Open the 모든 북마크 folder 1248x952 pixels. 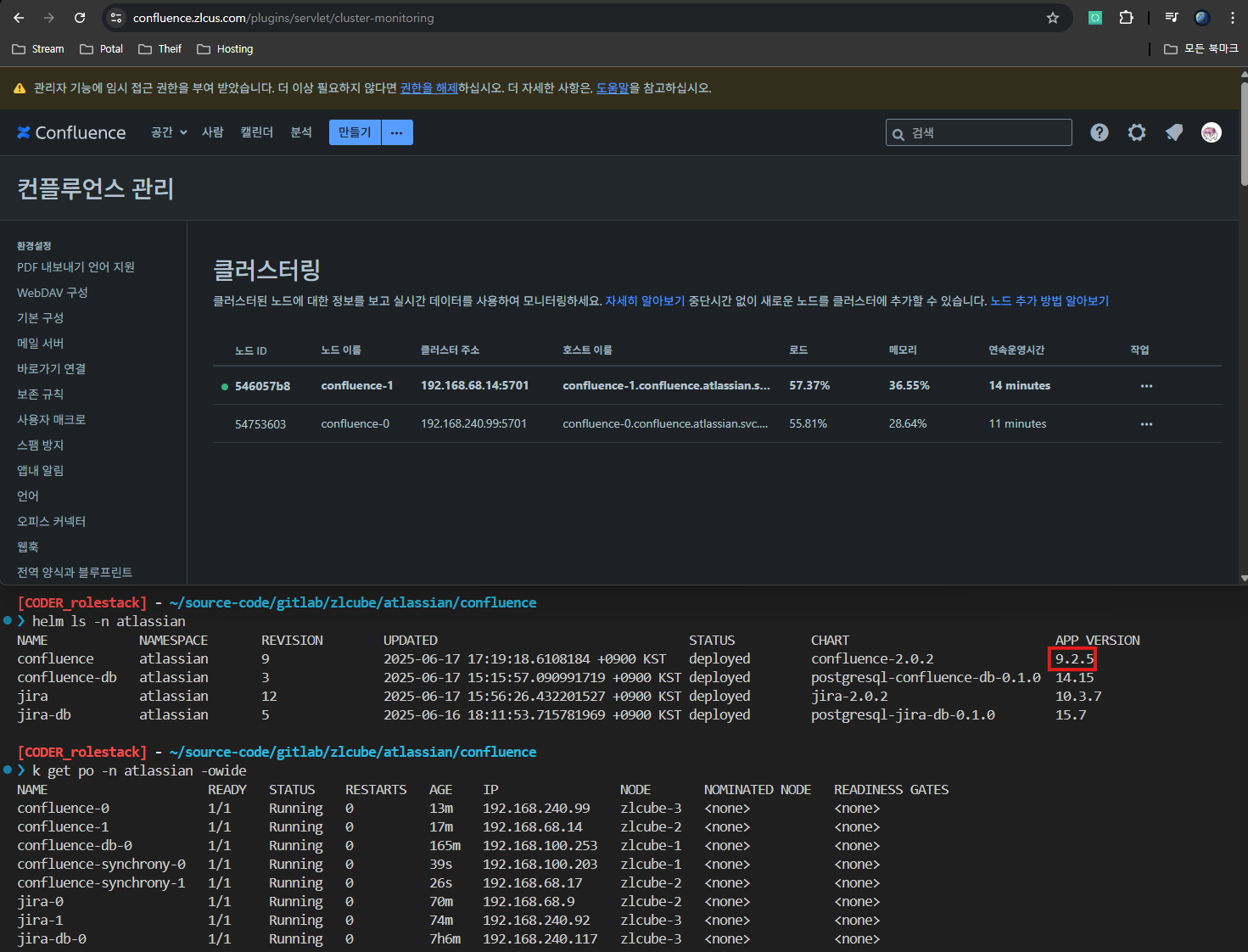click(x=1201, y=49)
